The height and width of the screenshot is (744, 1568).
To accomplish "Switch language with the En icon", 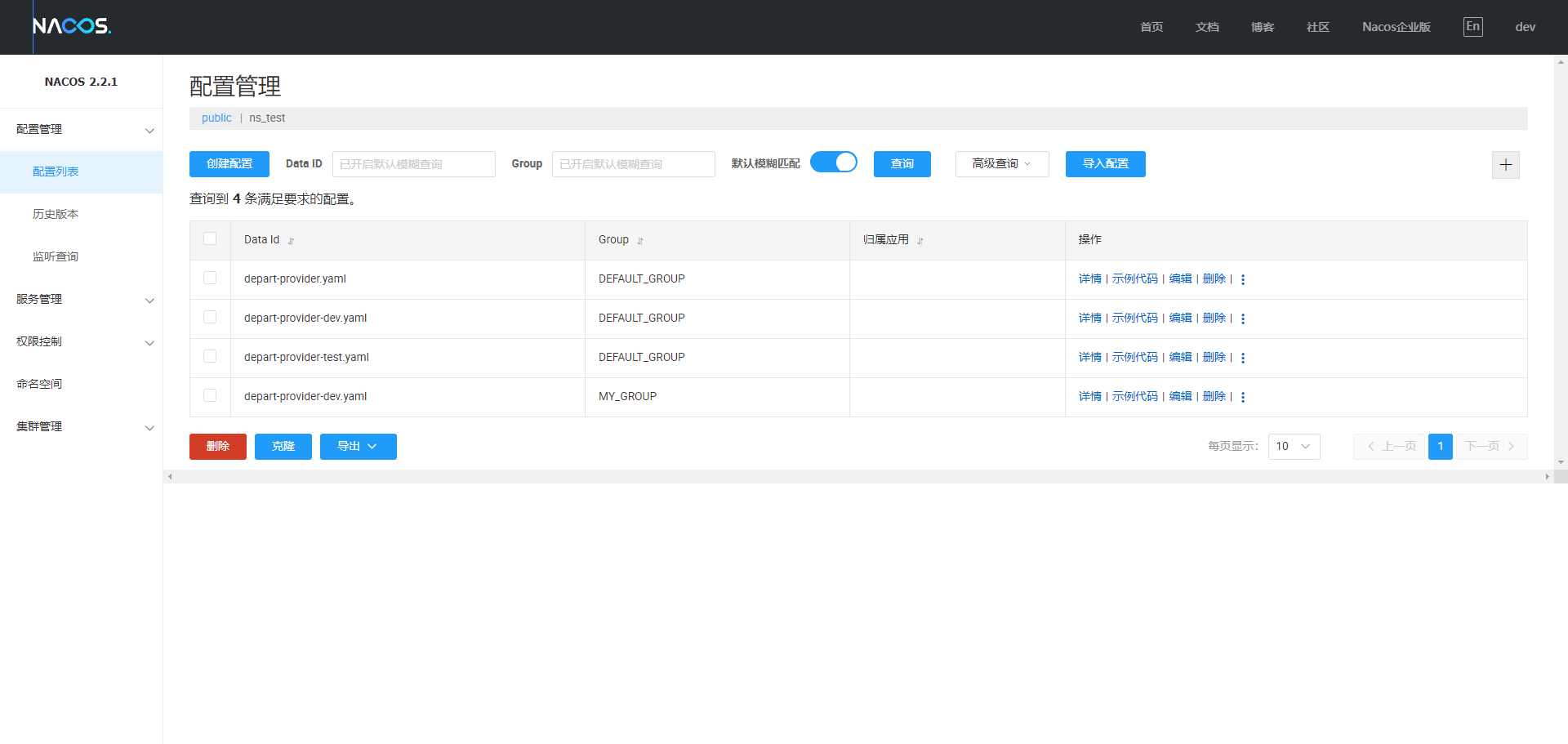I will pos(1472,26).
